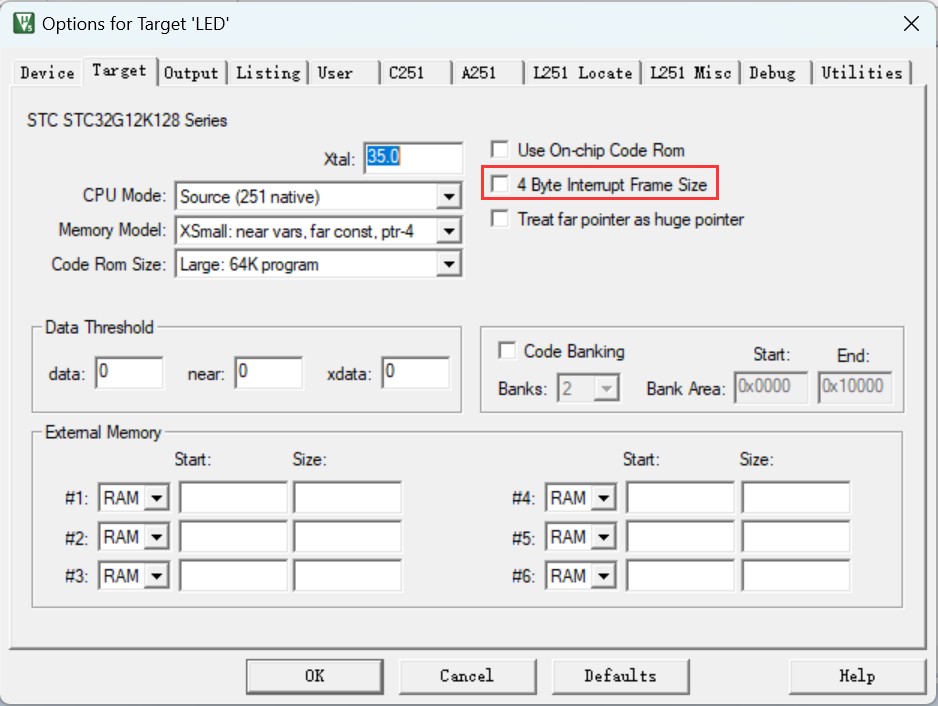
Task: Confirm settings with the OK button
Action: pyautogui.click(x=315, y=676)
